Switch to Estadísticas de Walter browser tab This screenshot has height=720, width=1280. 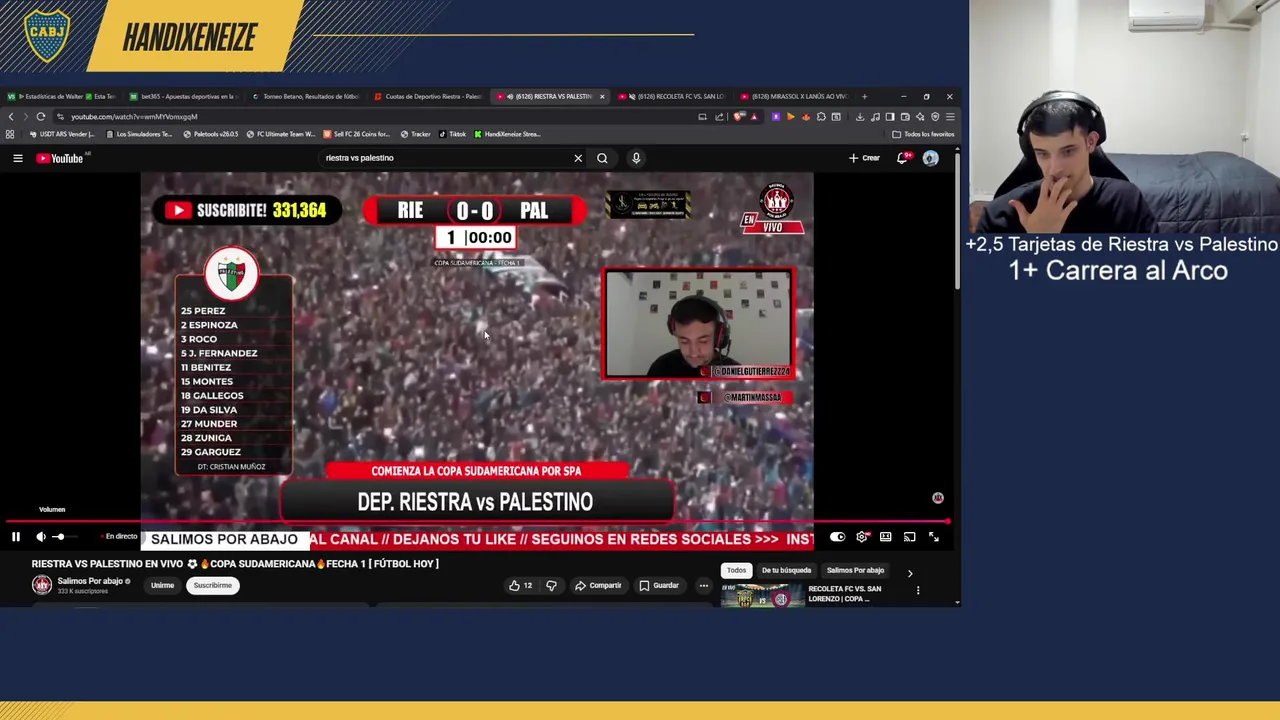coord(63,96)
